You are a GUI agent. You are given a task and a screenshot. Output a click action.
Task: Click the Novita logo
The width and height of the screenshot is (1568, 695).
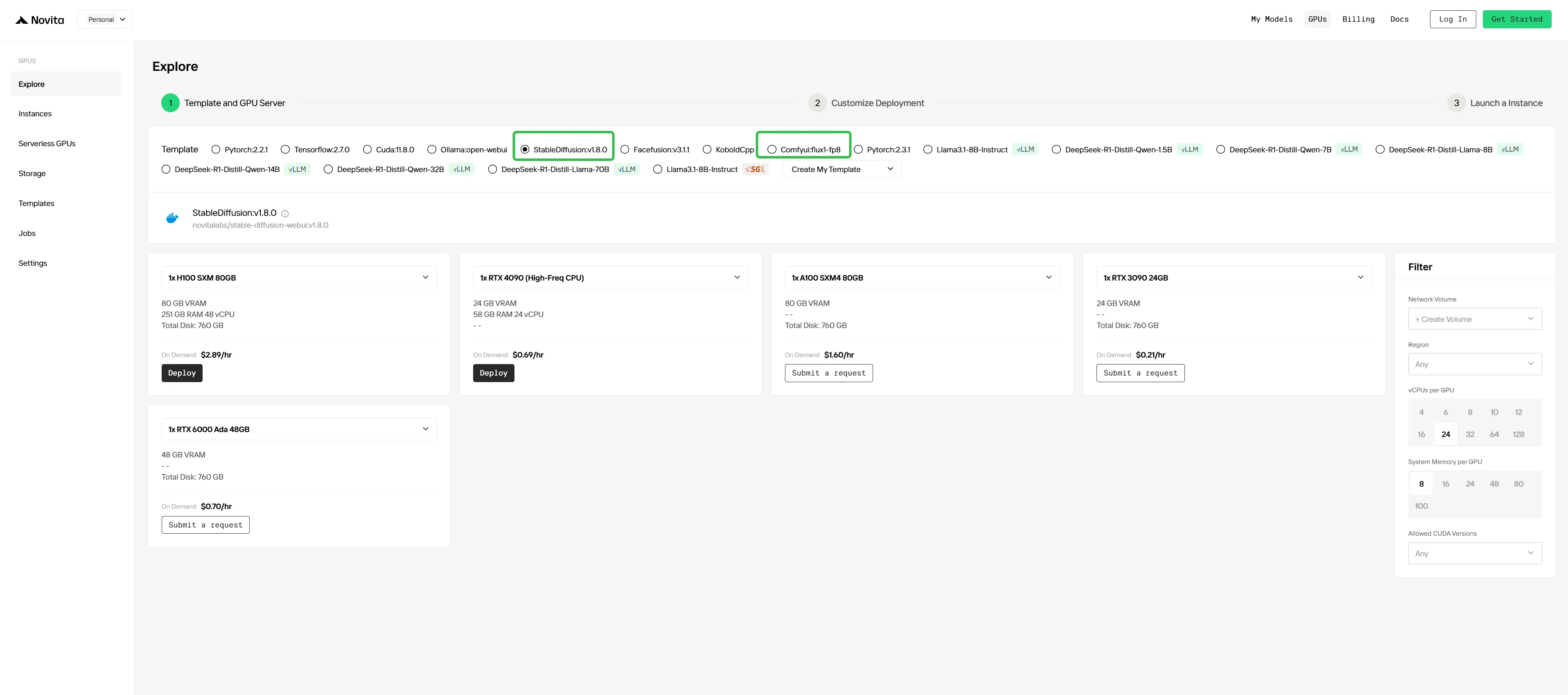(x=40, y=20)
